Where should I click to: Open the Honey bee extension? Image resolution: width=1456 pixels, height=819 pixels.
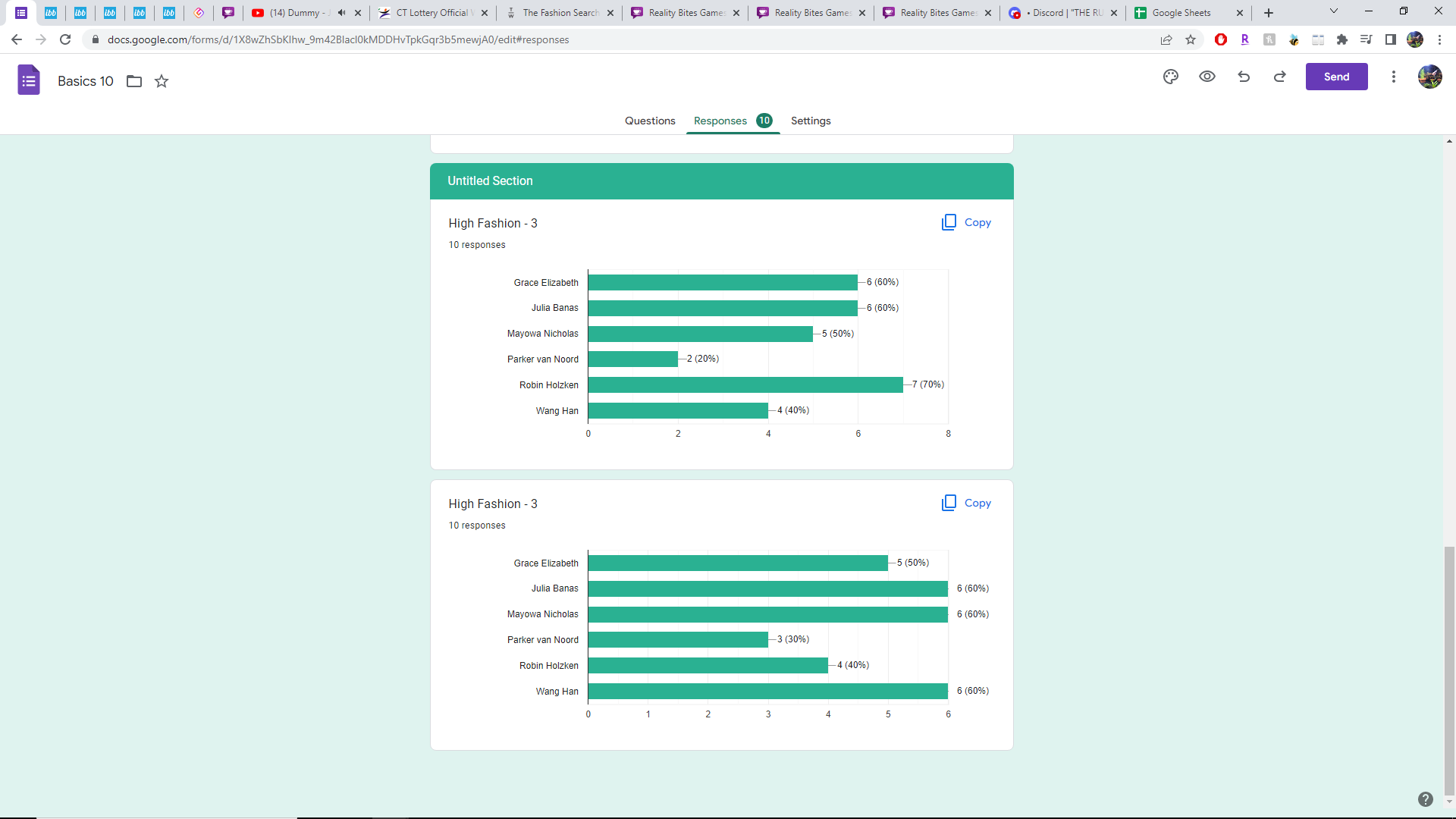pyautogui.click(x=1294, y=39)
